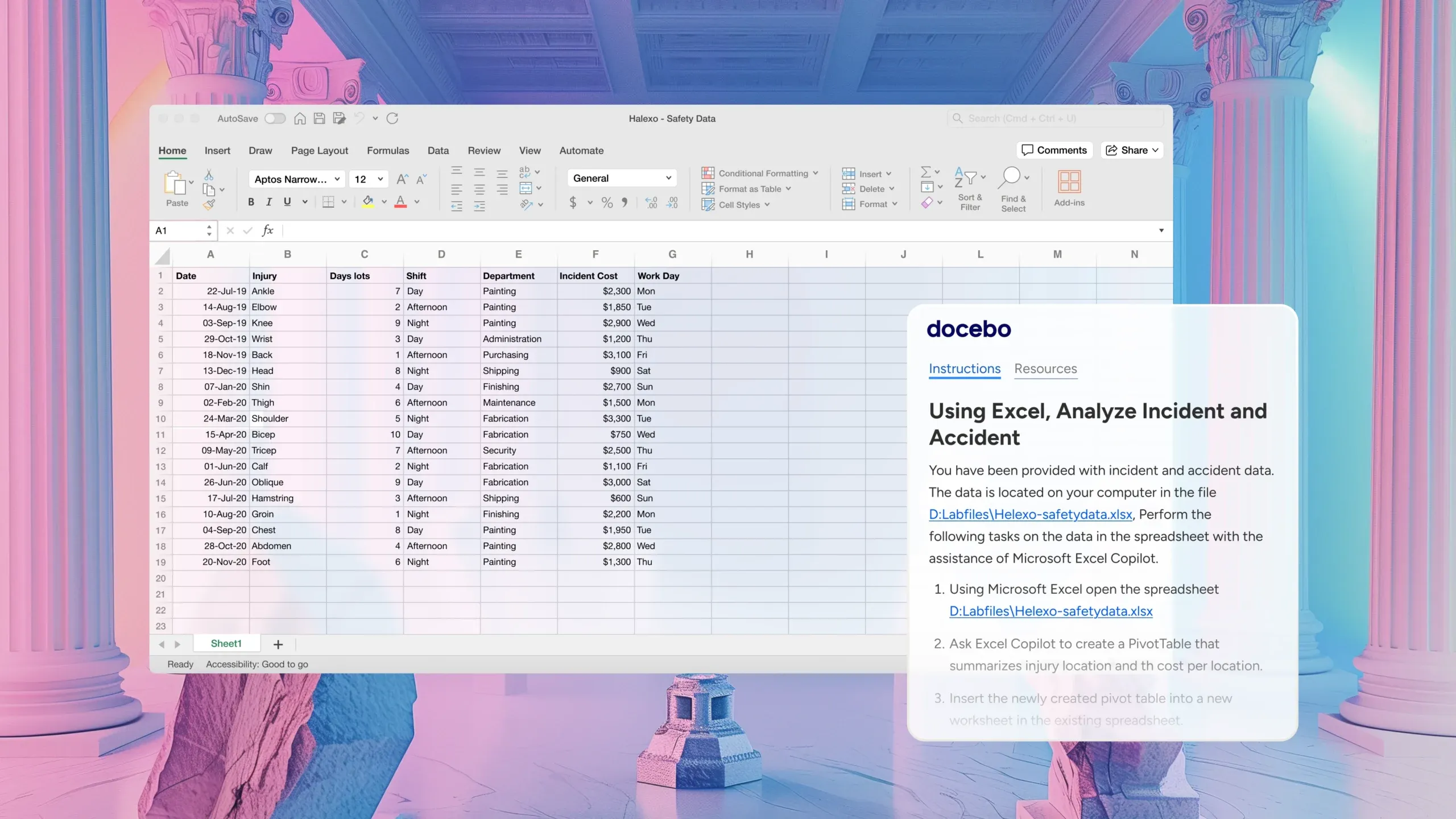Toggle Italic formatting
The image size is (1456, 819).
coord(269,202)
